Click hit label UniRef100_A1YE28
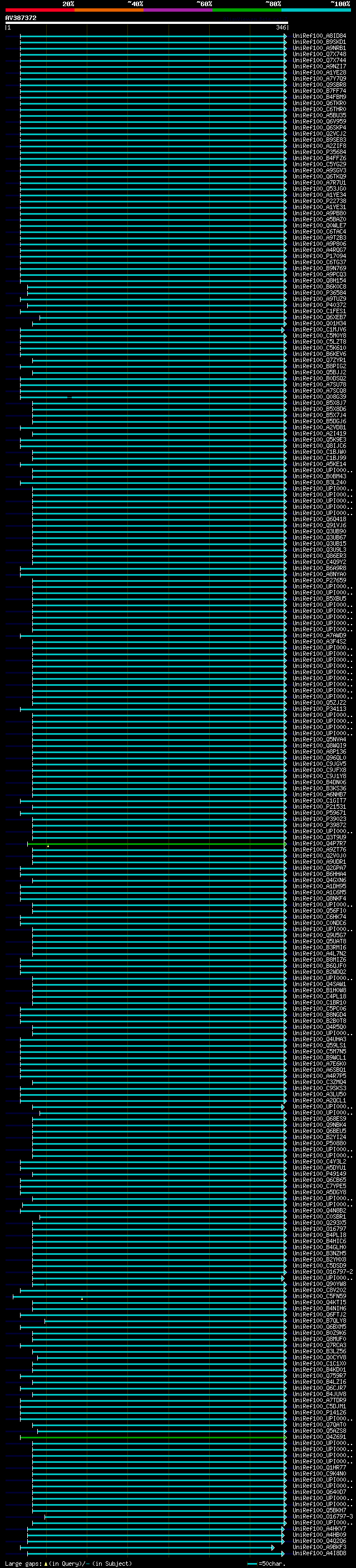356x1568 pixels. tap(319, 72)
